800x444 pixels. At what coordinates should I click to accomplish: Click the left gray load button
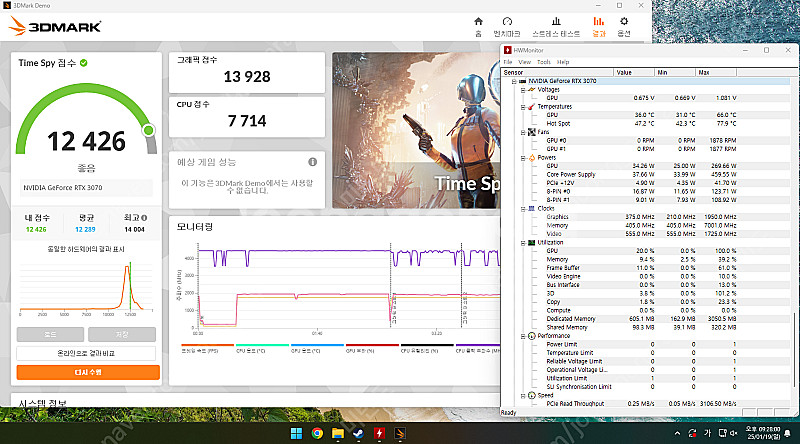tap(50, 335)
